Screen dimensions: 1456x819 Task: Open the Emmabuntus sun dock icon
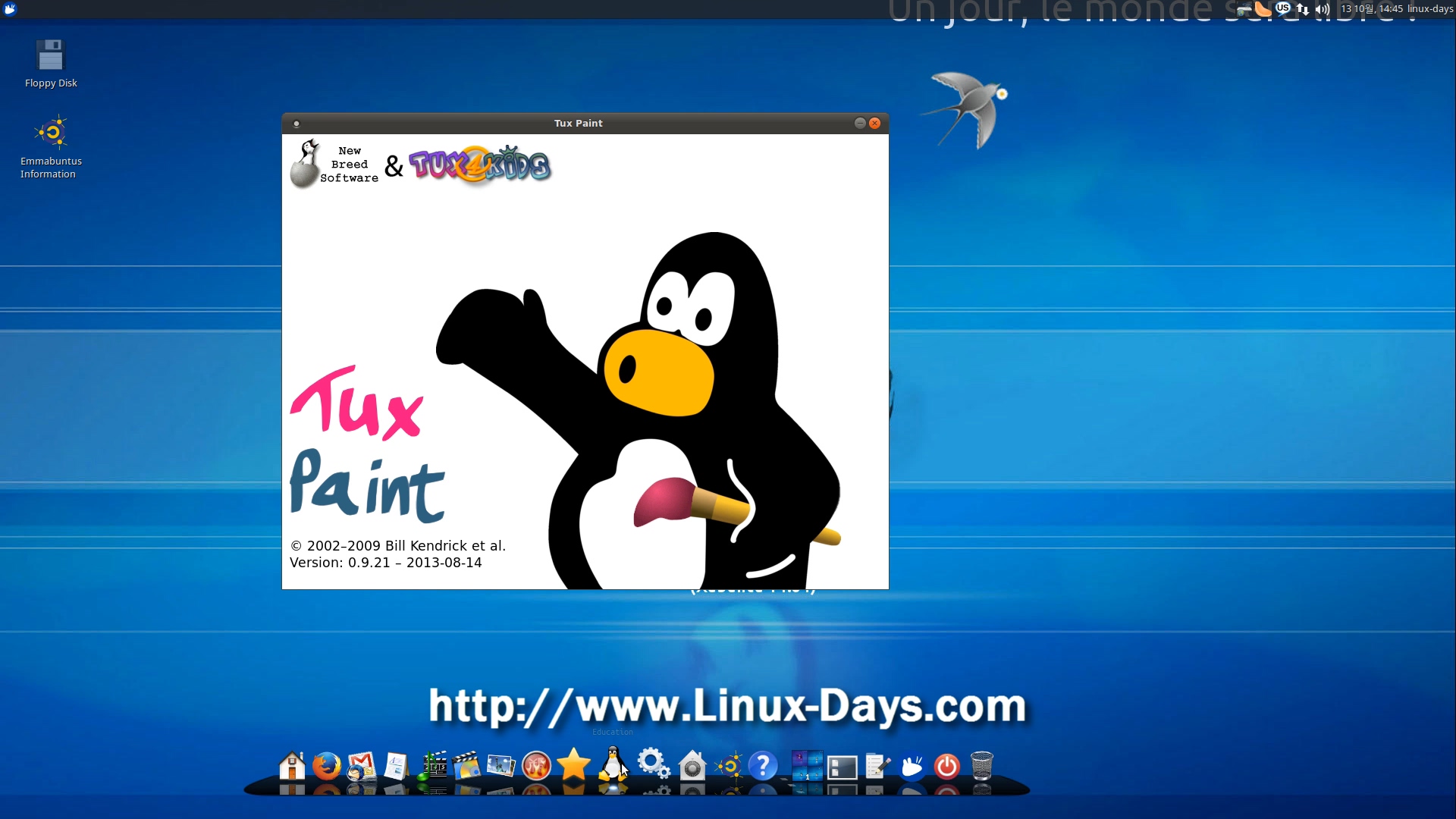[729, 766]
